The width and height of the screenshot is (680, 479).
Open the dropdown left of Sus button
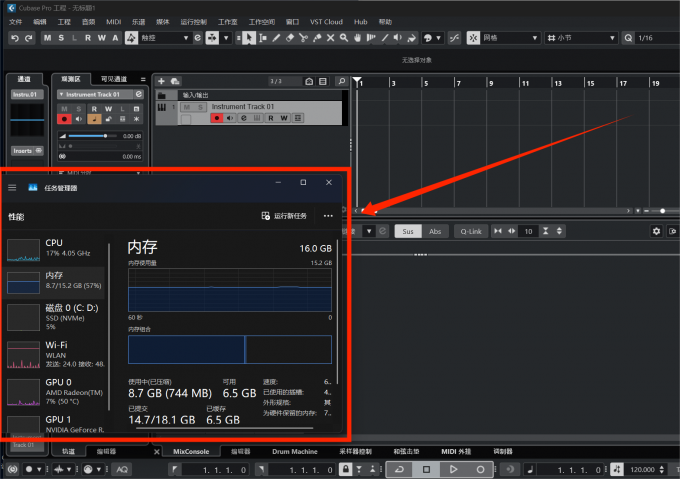coord(369,231)
